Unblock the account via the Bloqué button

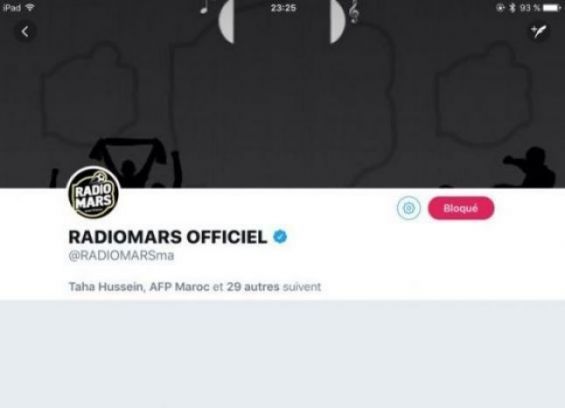[x=461, y=208]
